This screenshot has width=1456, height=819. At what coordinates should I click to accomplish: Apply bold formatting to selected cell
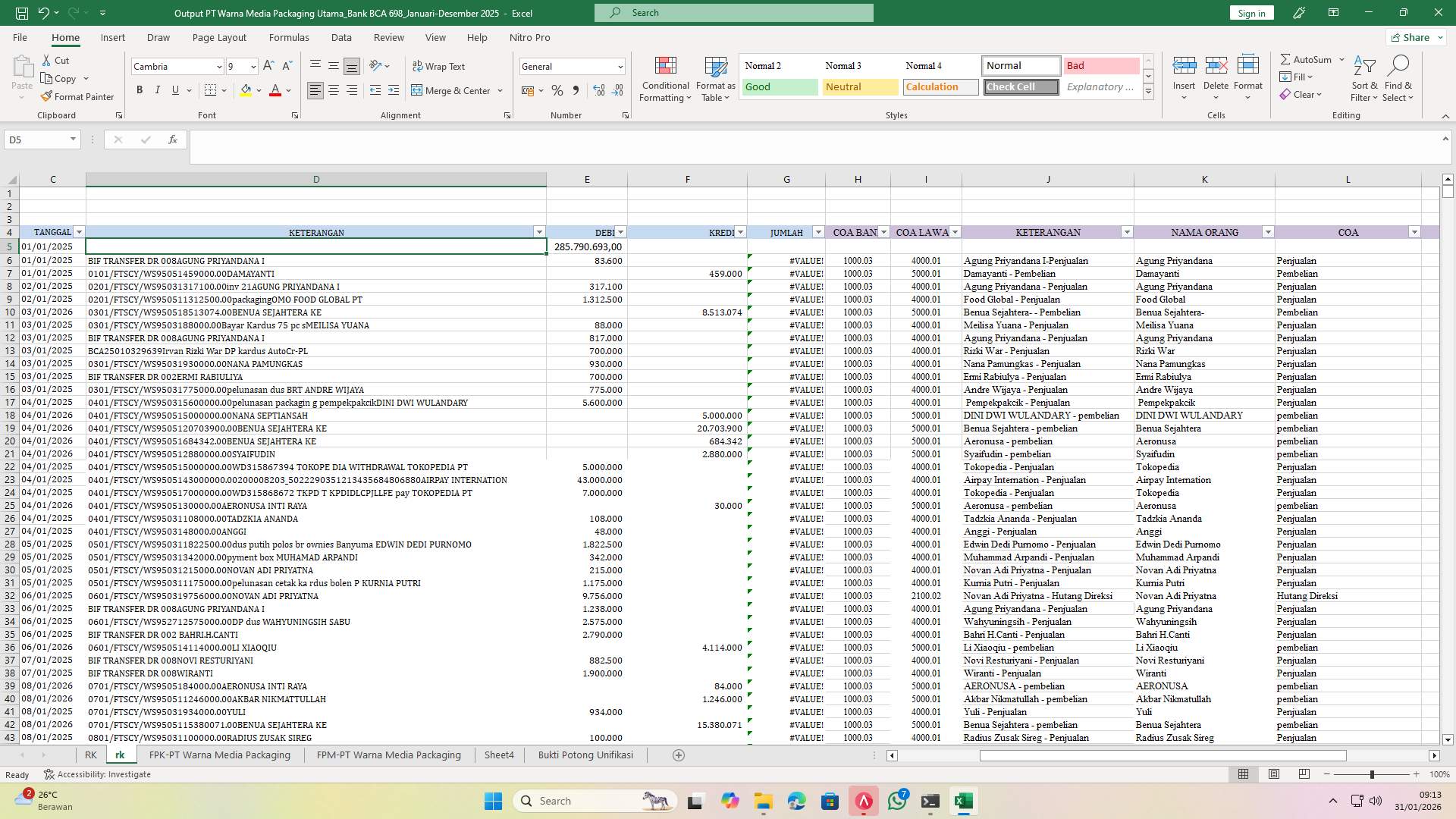(x=140, y=89)
